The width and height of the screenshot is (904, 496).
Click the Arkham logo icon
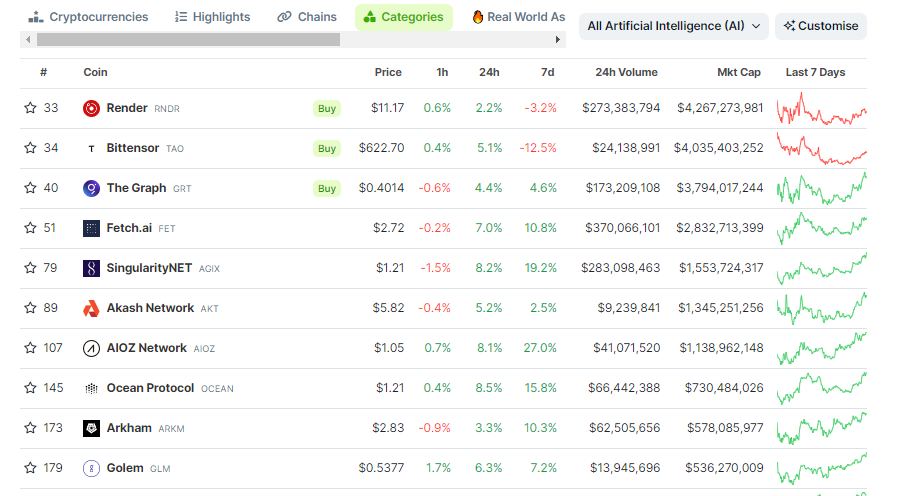[x=91, y=428]
